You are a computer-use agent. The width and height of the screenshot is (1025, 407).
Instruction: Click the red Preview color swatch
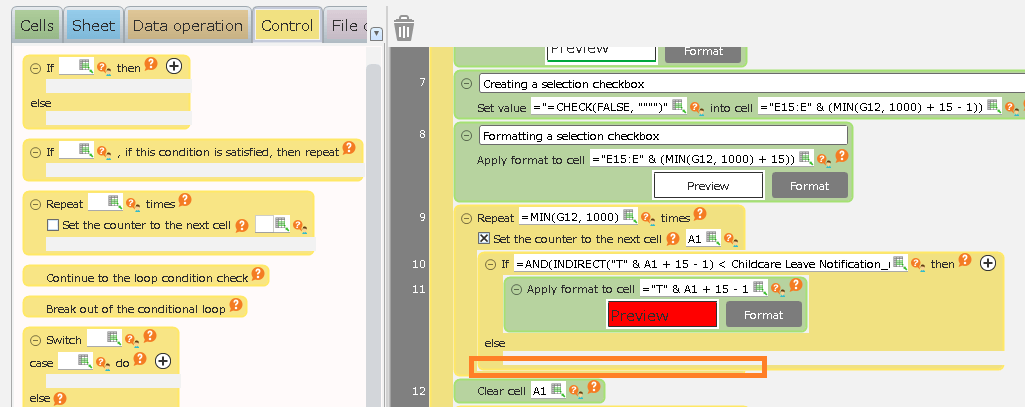click(x=662, y=315)
